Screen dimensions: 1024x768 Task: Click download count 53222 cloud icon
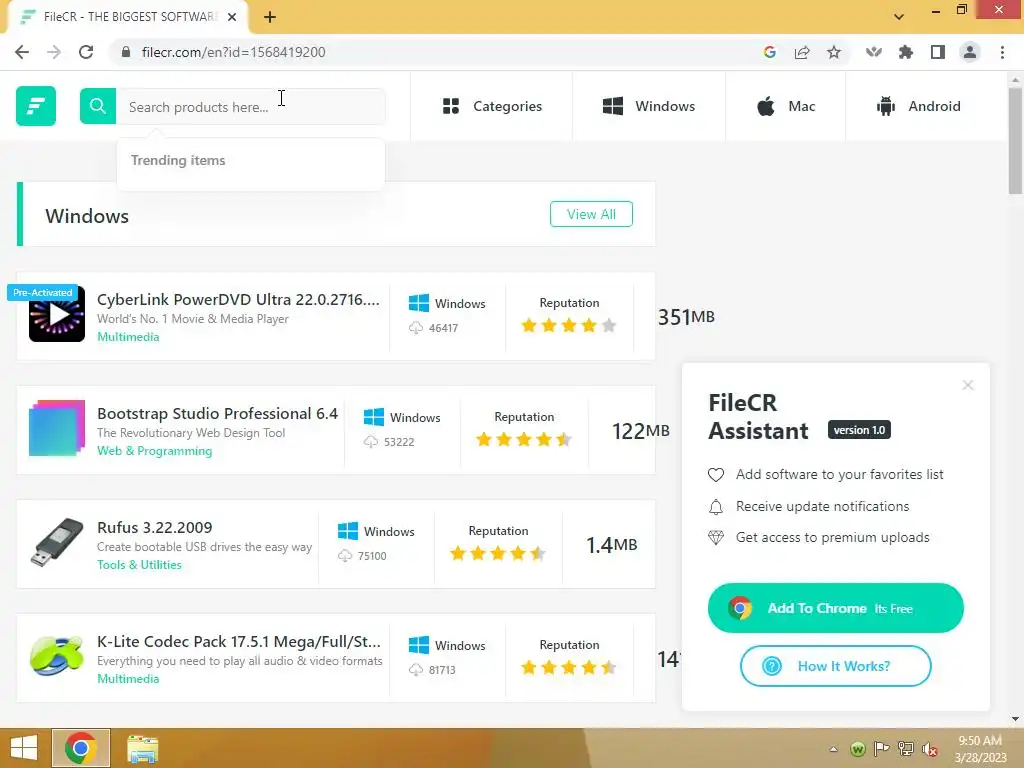pyautogui.click(x=370, y=442)
